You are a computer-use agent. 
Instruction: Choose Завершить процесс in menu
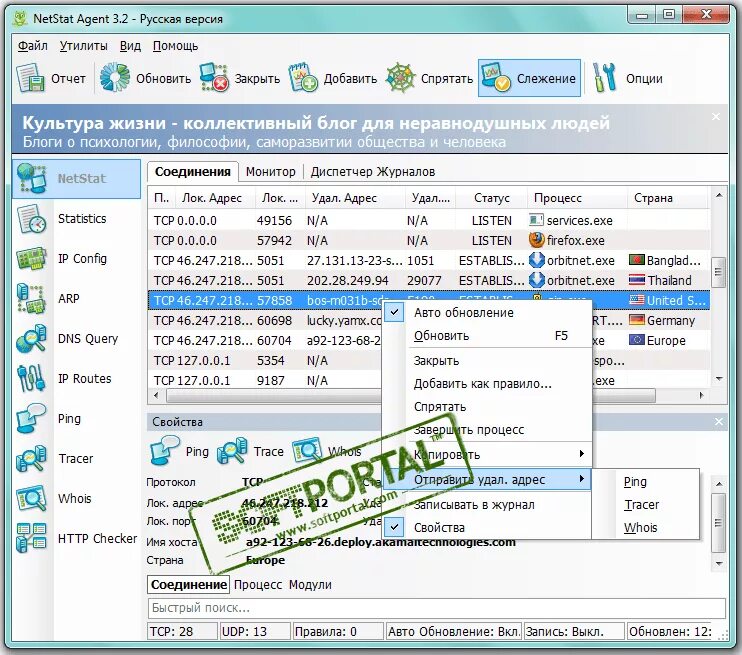click(x=487, y=430)
